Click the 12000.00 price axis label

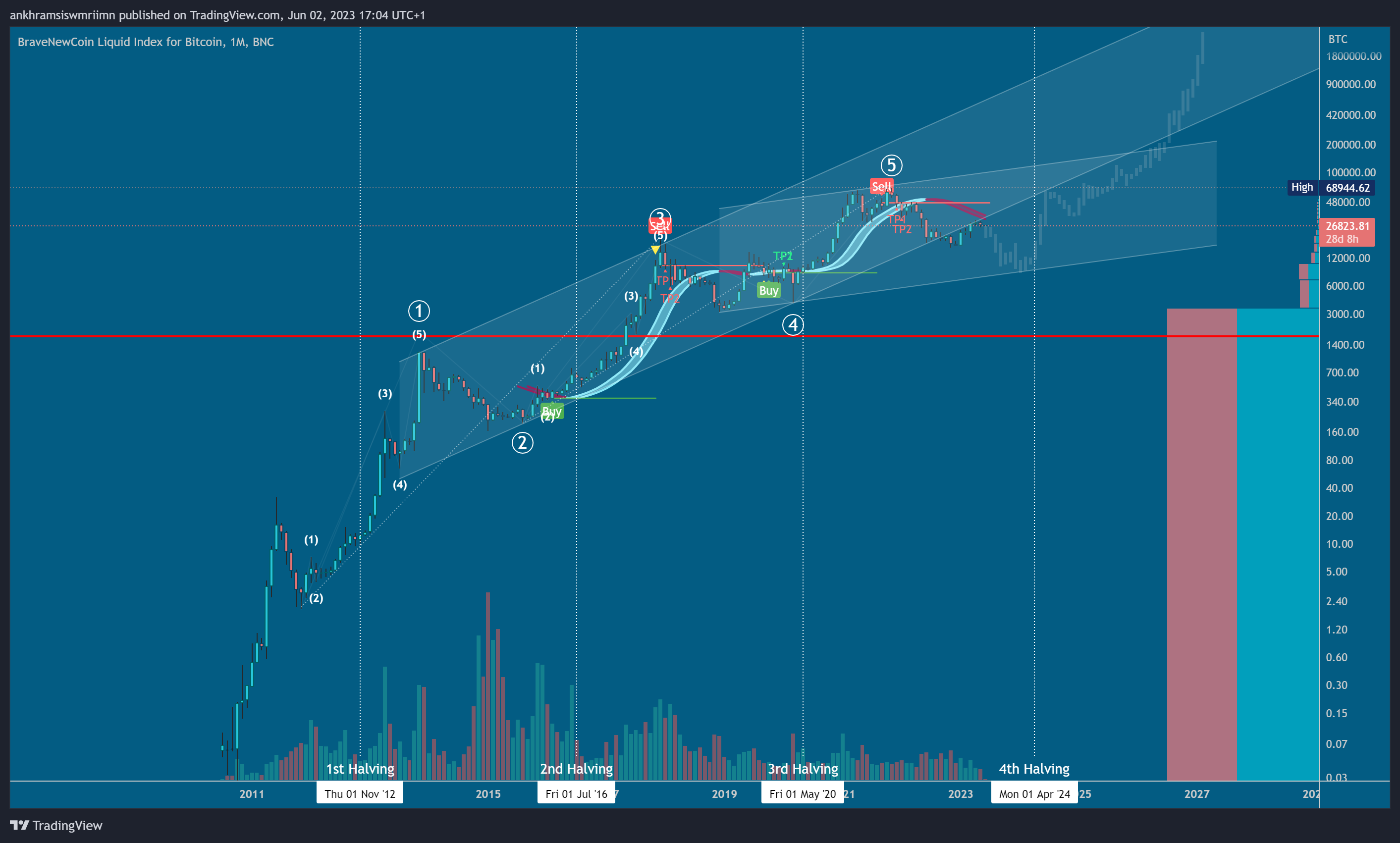pyautogui.click(x=1347, y=258)
